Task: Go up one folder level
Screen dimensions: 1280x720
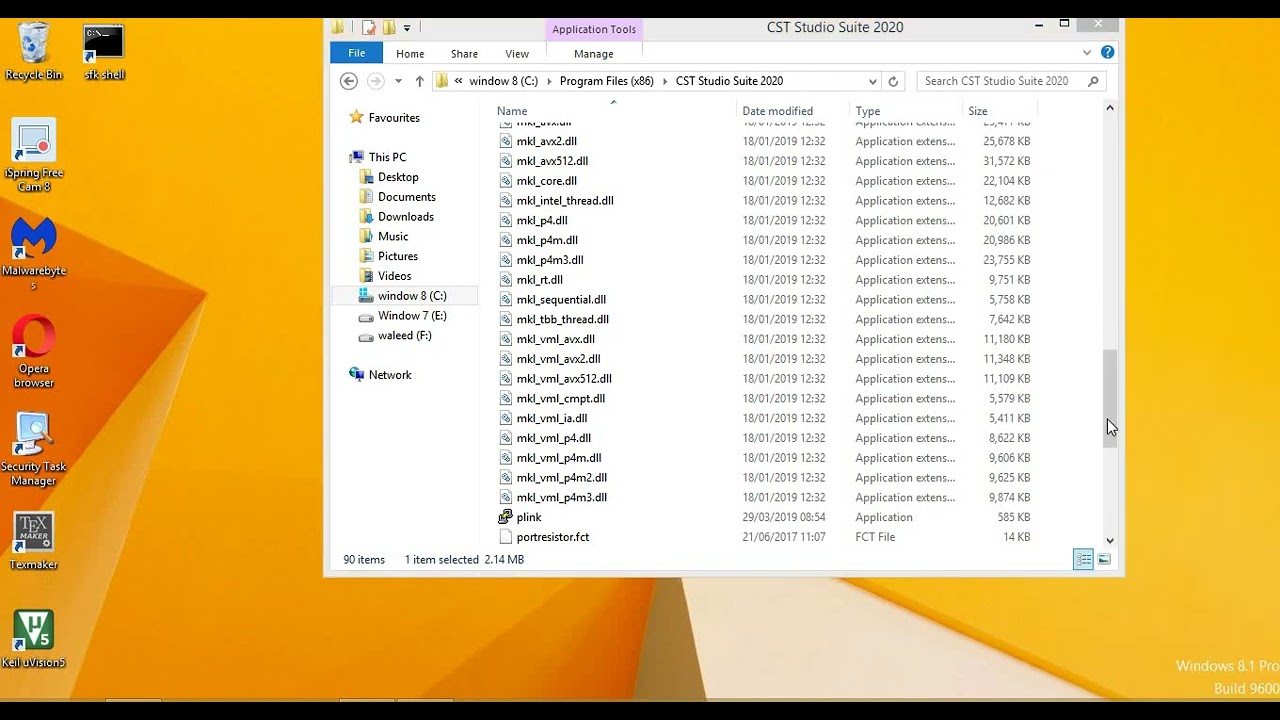Action: click(x=419, y=81)
